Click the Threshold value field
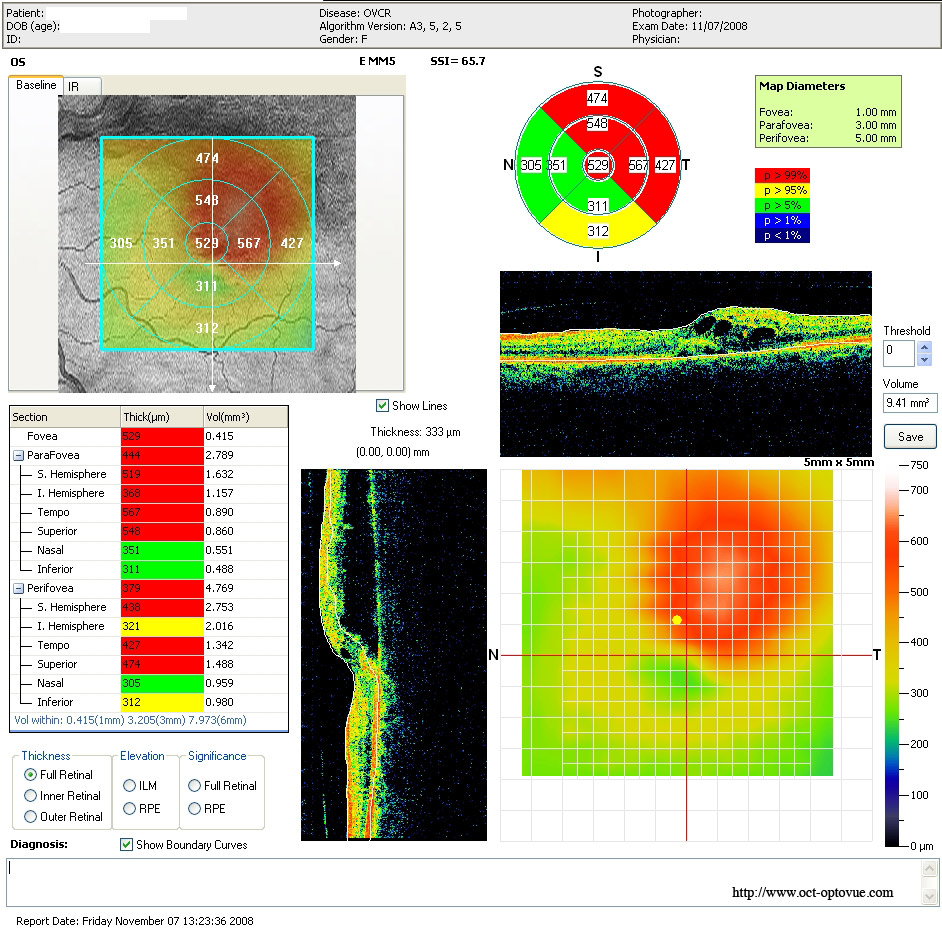 click(899, 353)
